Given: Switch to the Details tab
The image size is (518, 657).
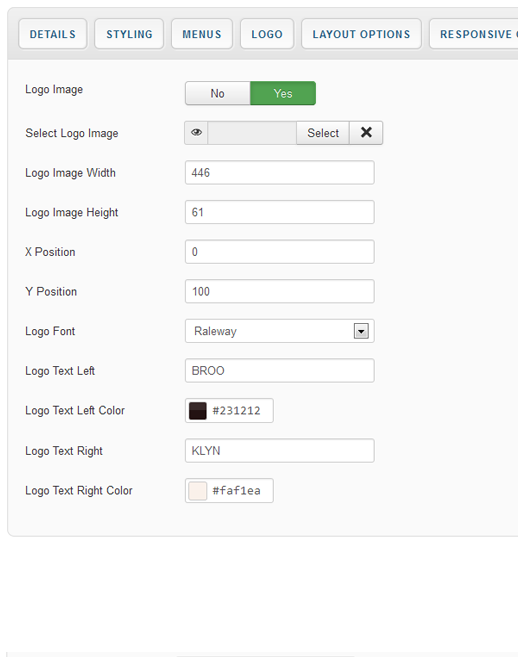Looking at the screenshot, I should [x=53, y=34].
